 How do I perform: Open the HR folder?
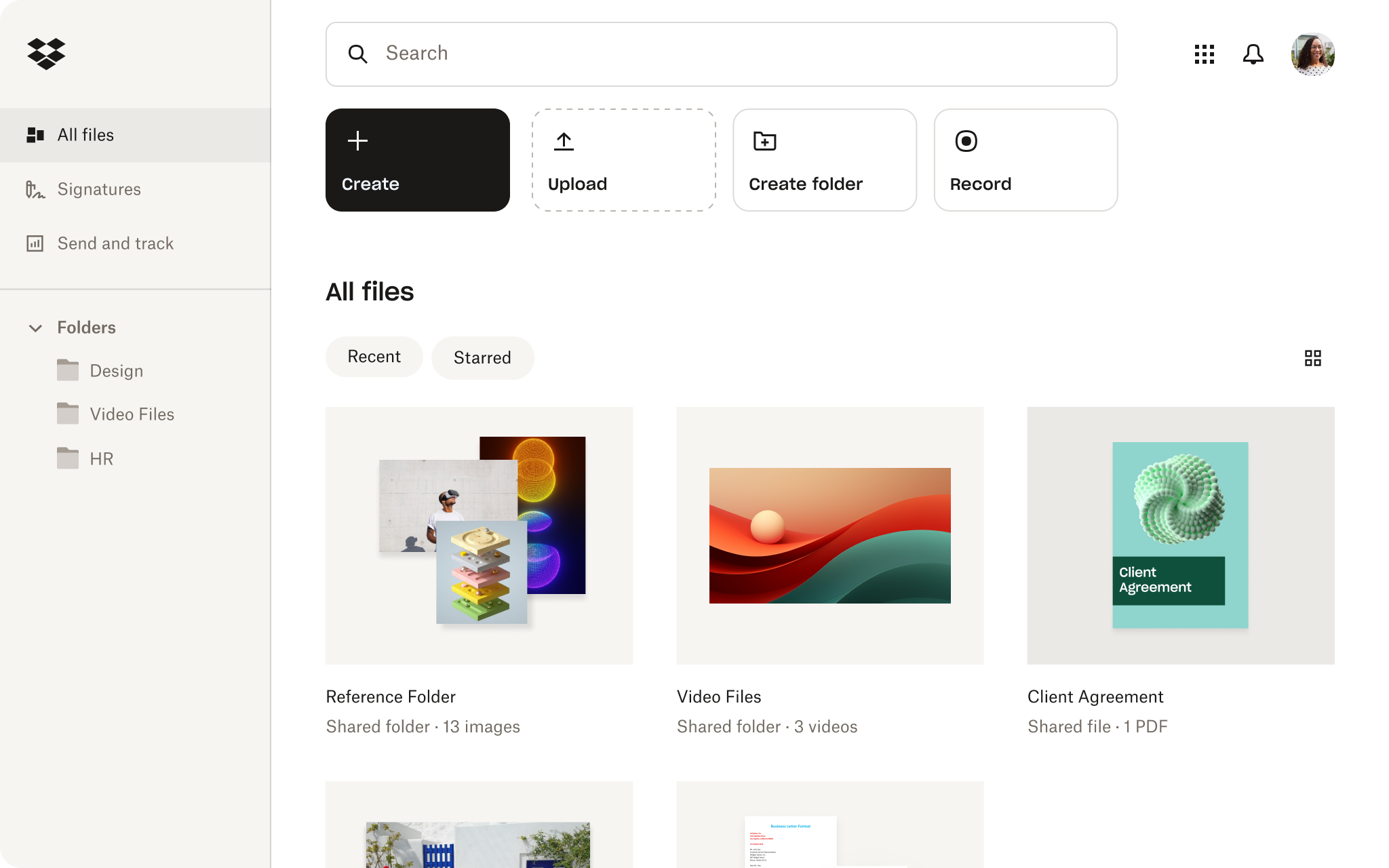pos(101,459)
